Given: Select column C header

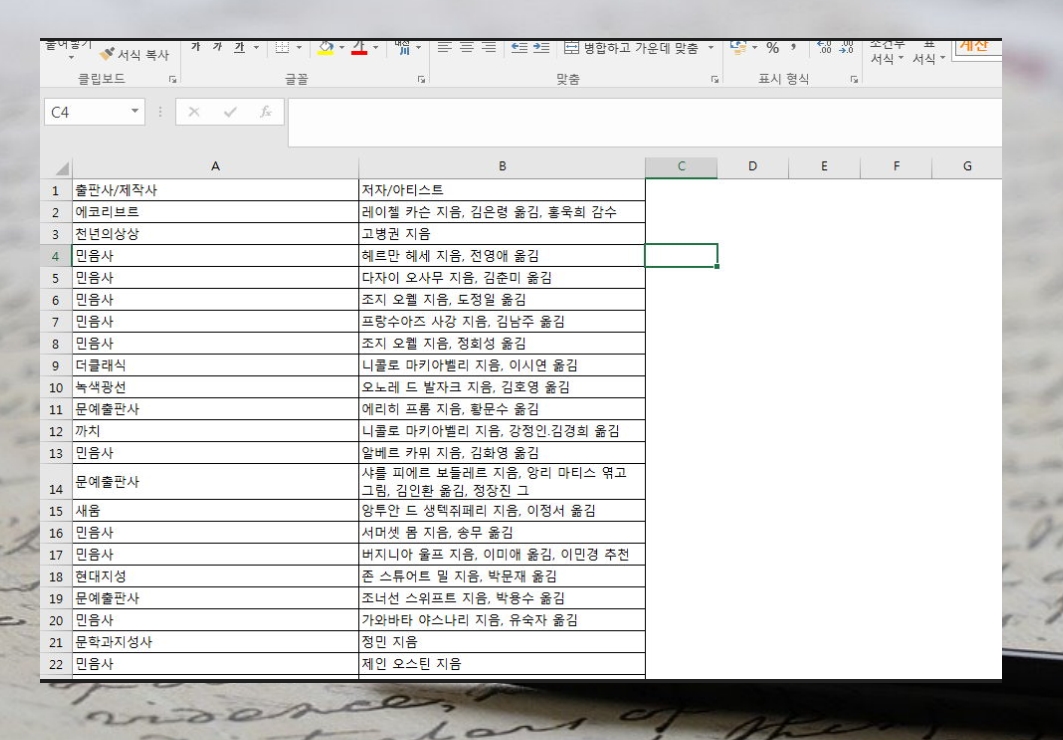Looking at the screenshot, I should pos(681,167).
